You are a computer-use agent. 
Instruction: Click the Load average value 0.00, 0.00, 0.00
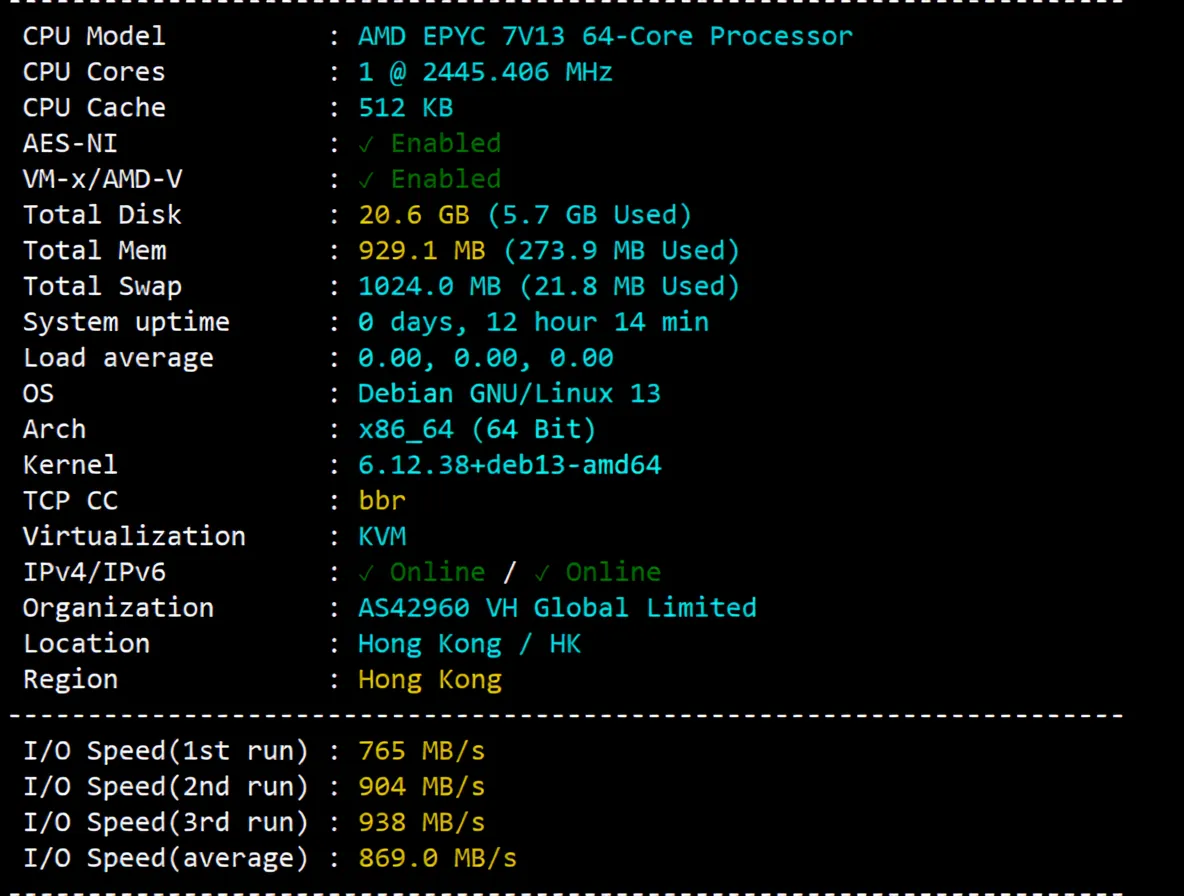pyautogui.click(x=486, y=358)
